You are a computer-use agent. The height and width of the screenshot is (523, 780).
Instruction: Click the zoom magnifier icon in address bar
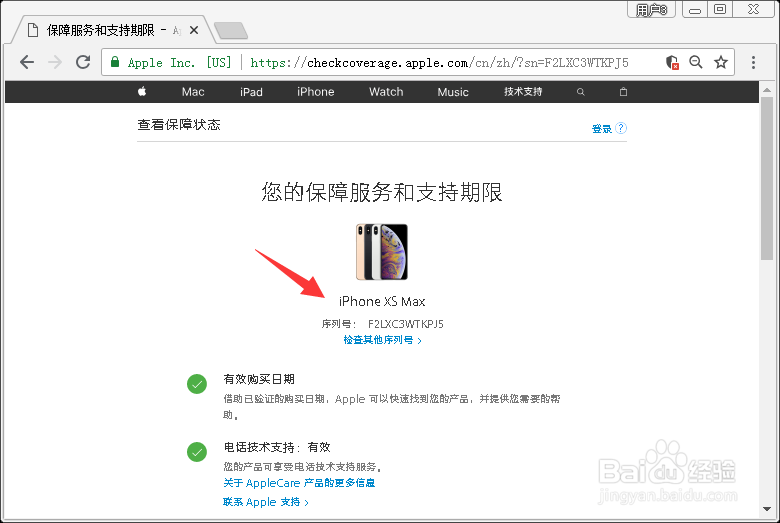(695, 62)
